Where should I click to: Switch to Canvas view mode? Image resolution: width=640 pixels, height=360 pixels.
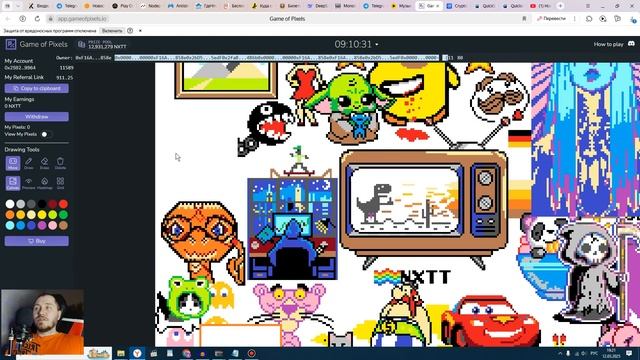click(13, 183)
